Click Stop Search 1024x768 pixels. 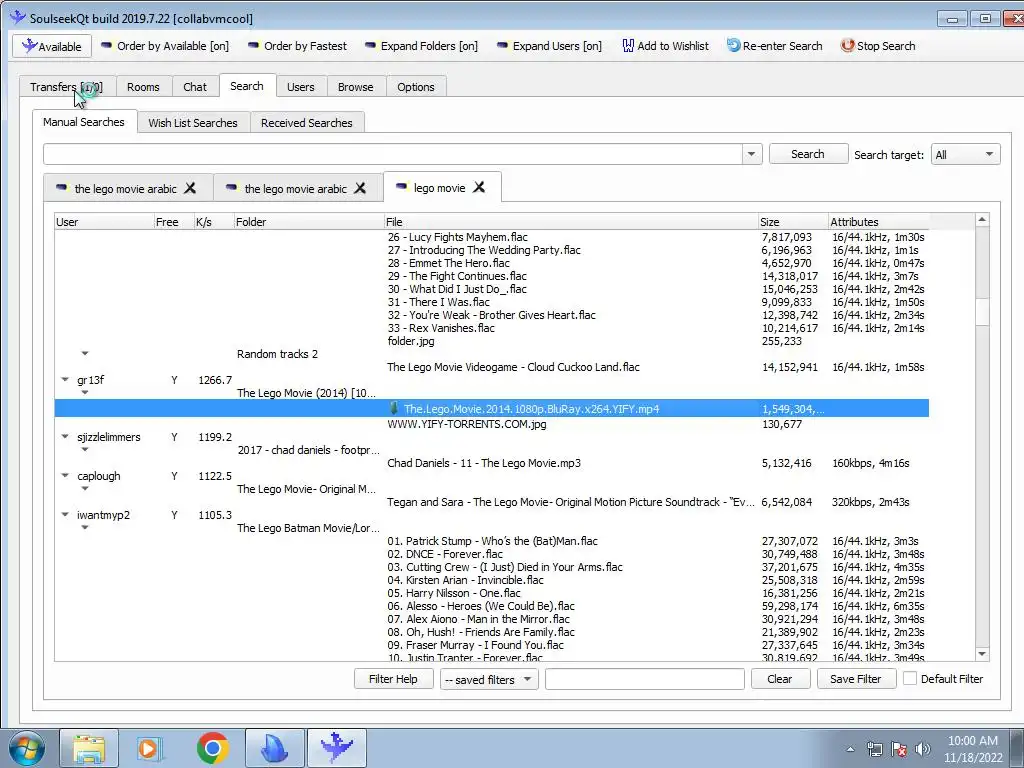pyautogui.click(x=878, y=46)
